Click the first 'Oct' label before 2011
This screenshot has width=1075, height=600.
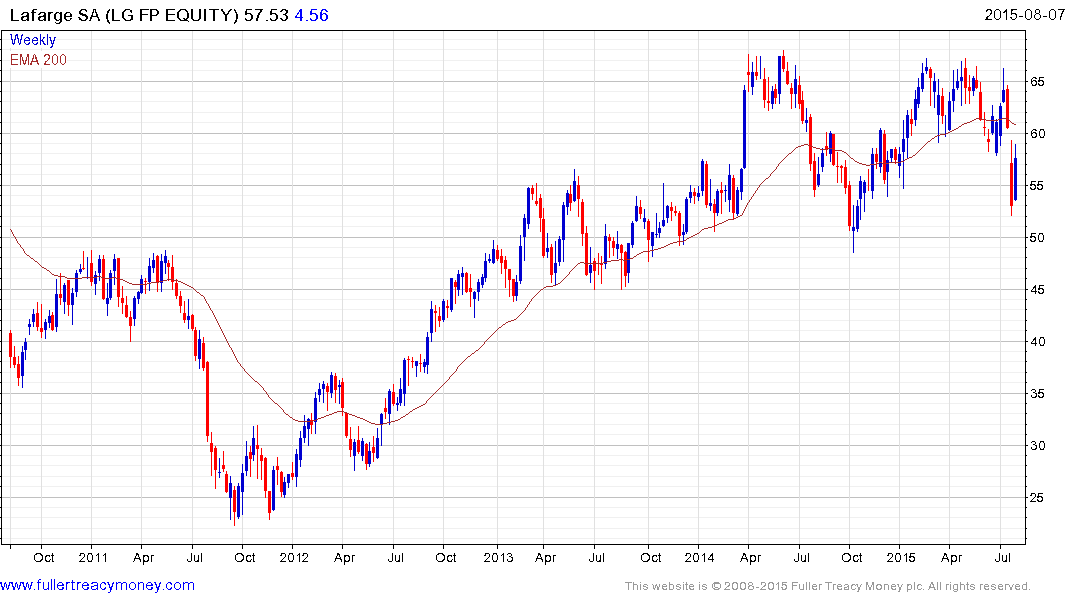[x=44, y=557]
